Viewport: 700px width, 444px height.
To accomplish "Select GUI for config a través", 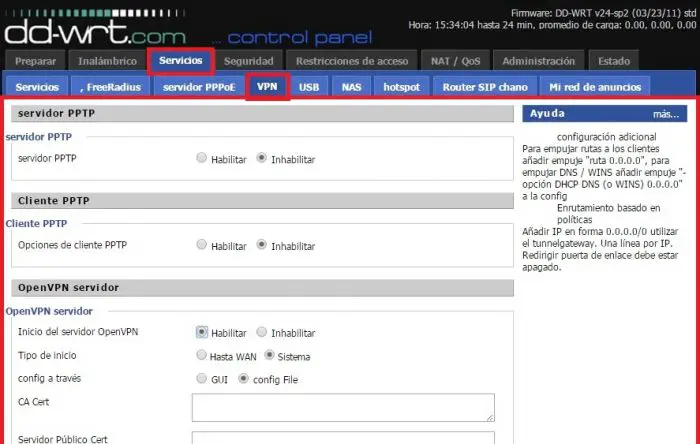I will point(202,378).
